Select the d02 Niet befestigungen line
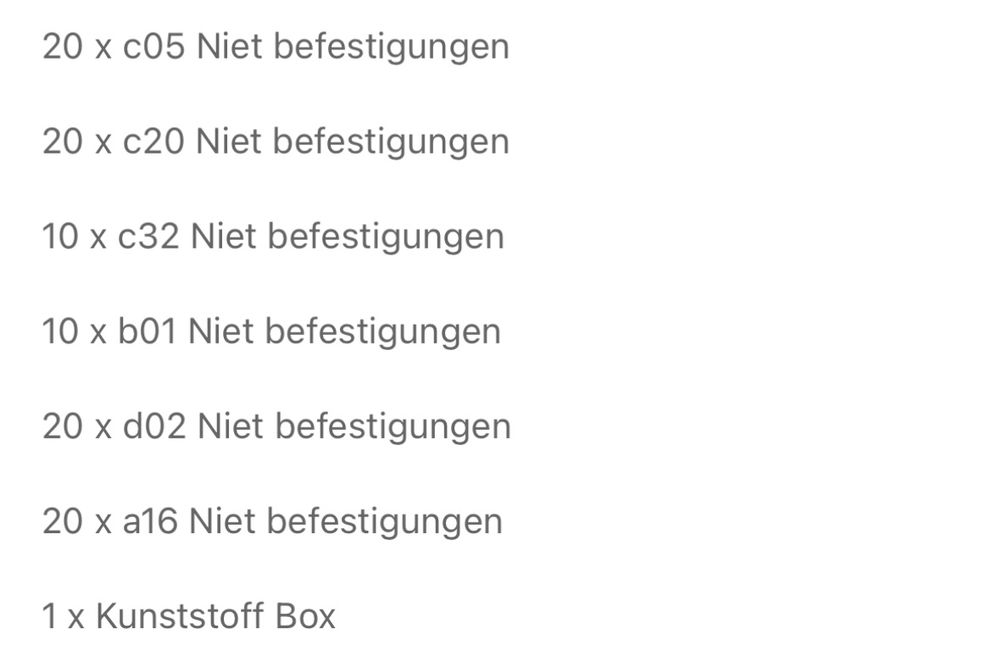The width and height of the screenshot is (1000, 651). tap(277, 427)
